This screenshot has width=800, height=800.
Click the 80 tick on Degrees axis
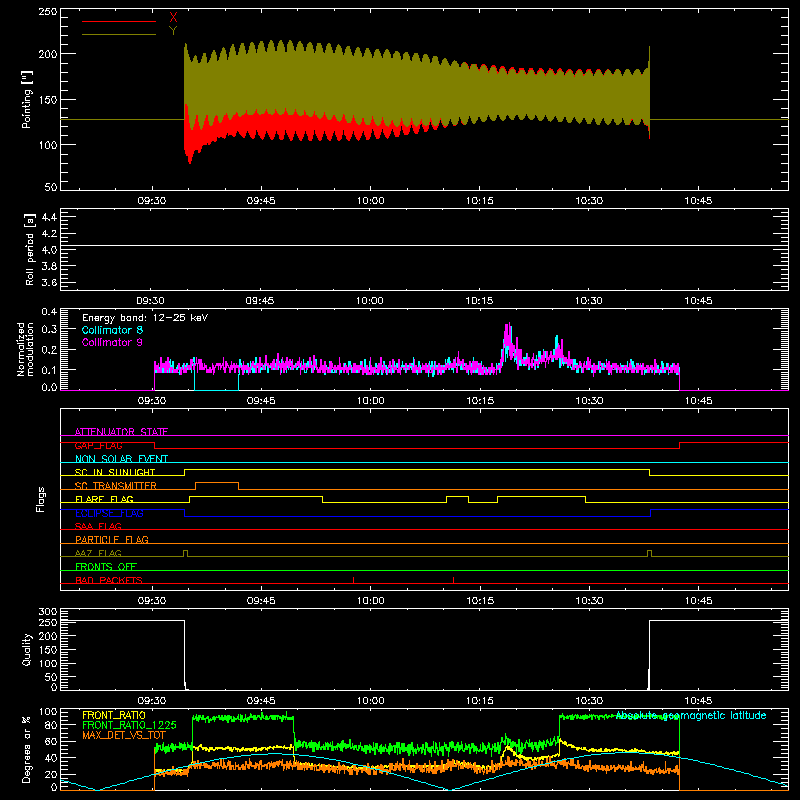click(x=51, y=726)
